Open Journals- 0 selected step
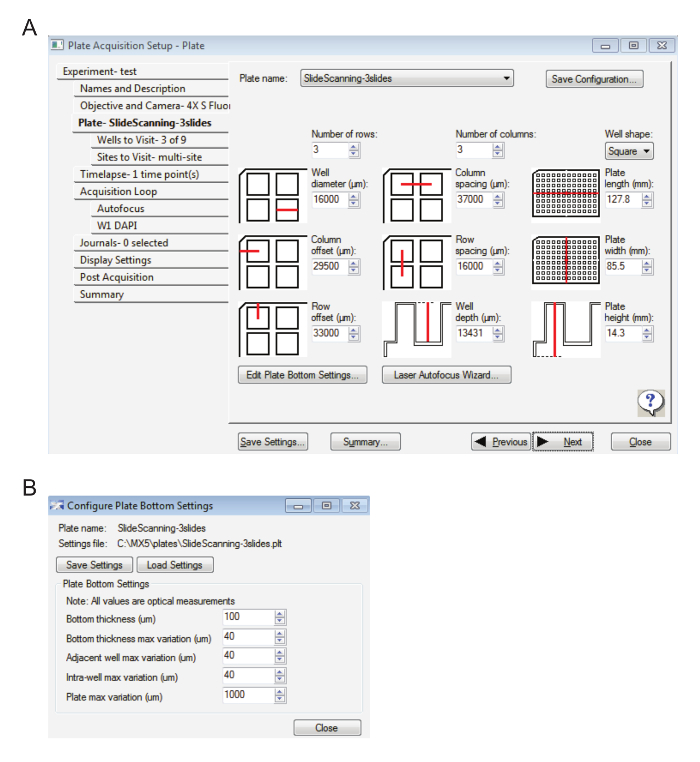 [151, 243]
